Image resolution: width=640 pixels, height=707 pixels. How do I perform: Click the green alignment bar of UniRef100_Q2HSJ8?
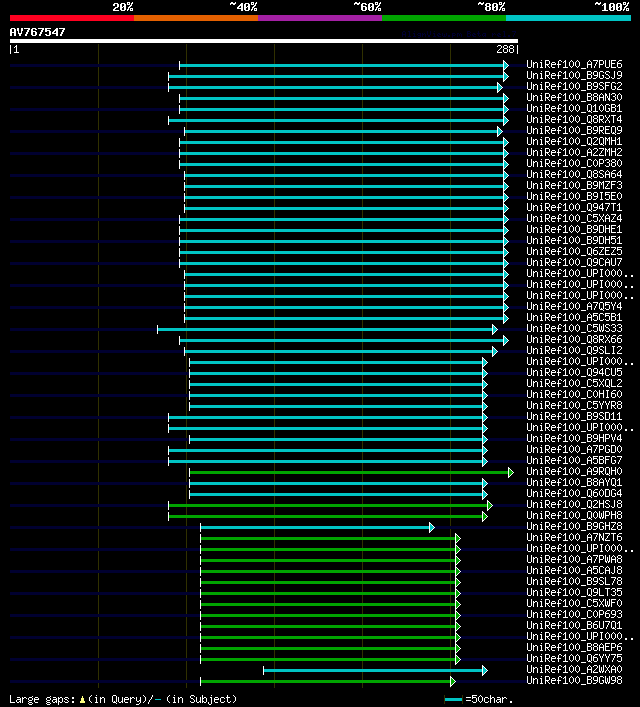[329, 505]
